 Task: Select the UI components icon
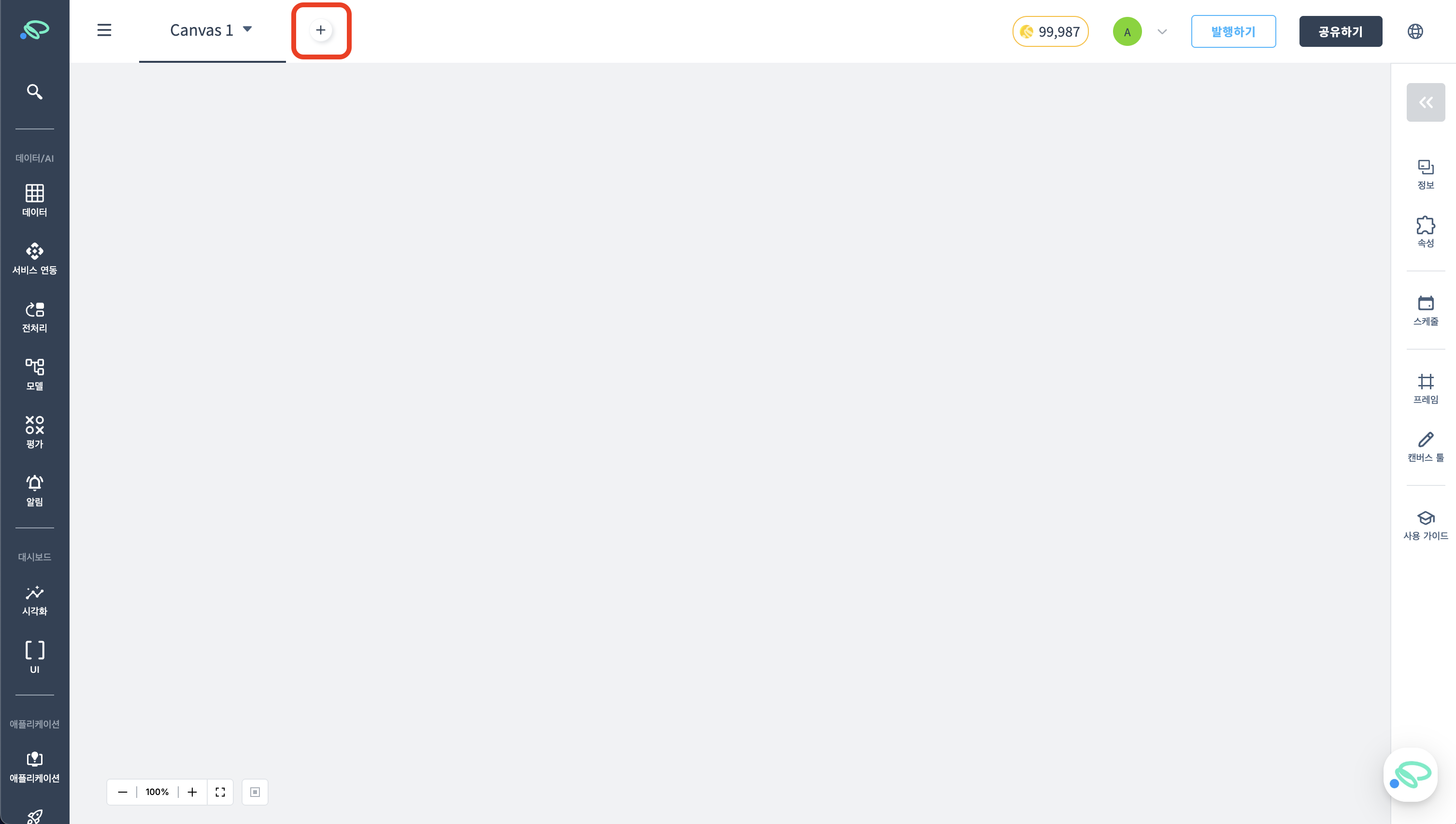tap(34, 657)
